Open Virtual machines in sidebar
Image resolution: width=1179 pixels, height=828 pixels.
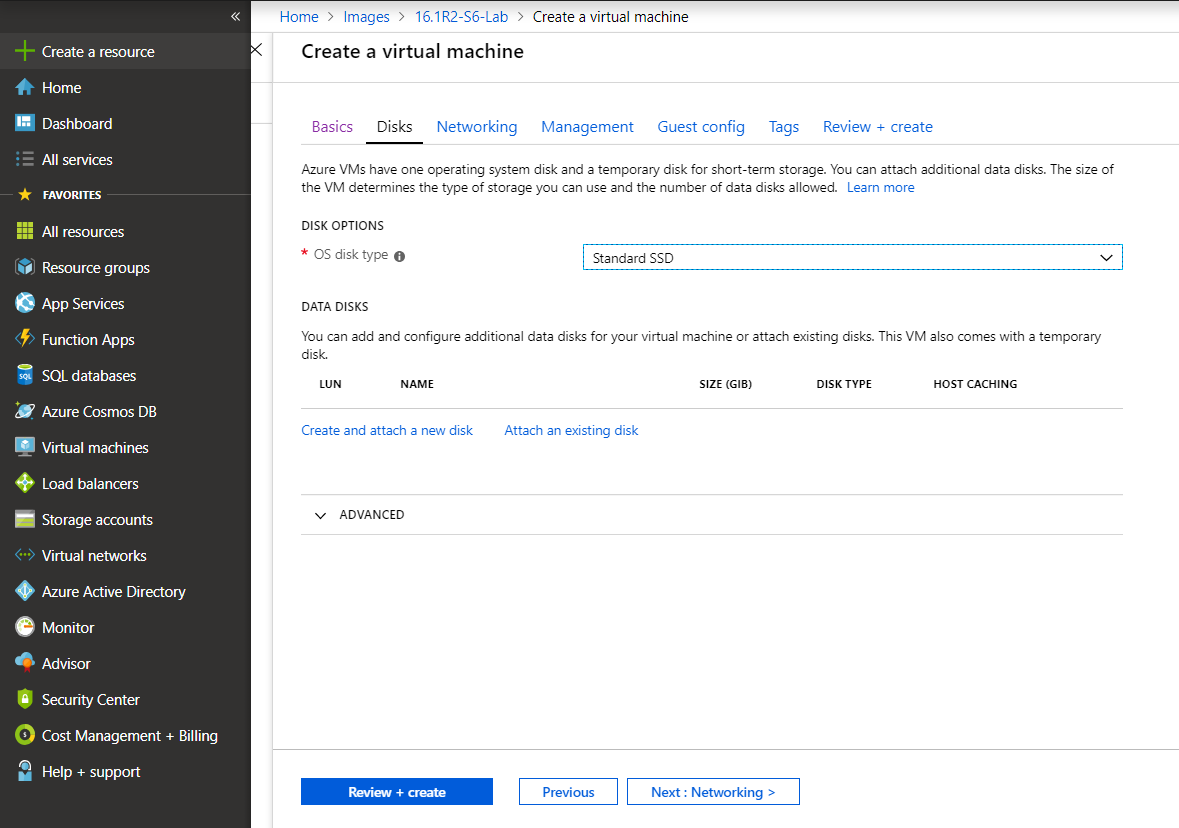coord(125,447)
